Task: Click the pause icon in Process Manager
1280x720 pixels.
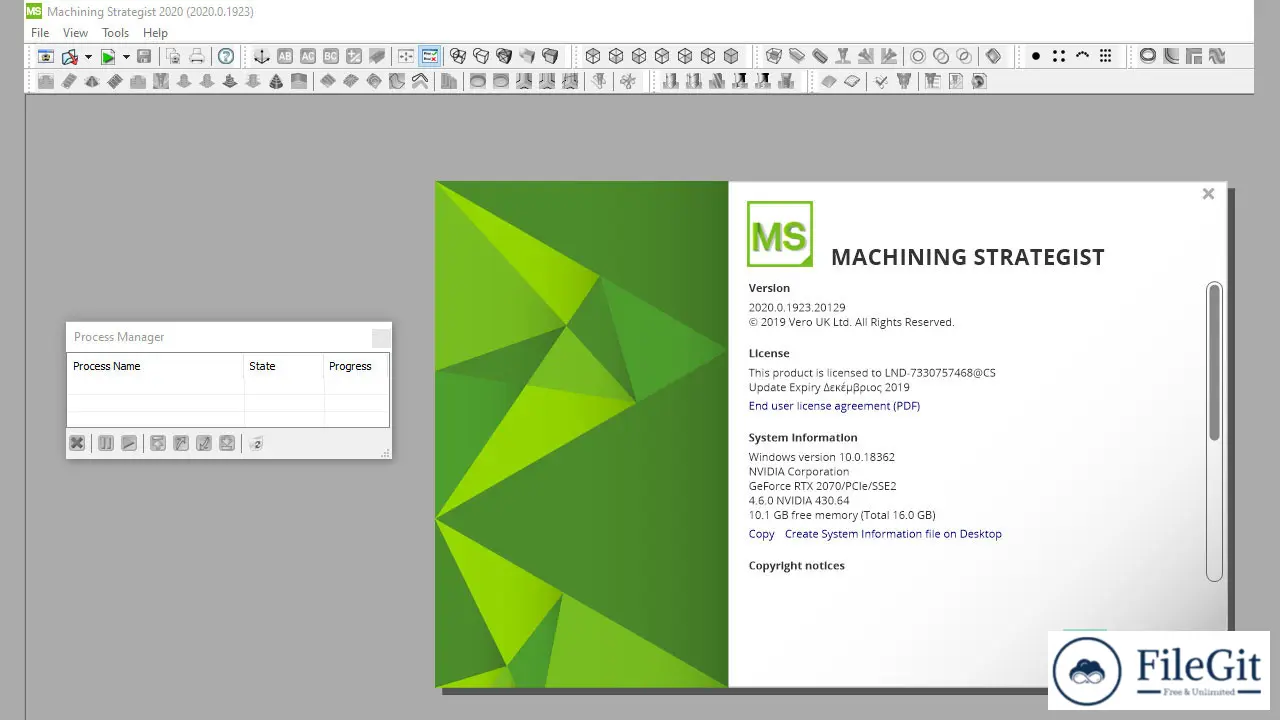Action: click(106, 443)
